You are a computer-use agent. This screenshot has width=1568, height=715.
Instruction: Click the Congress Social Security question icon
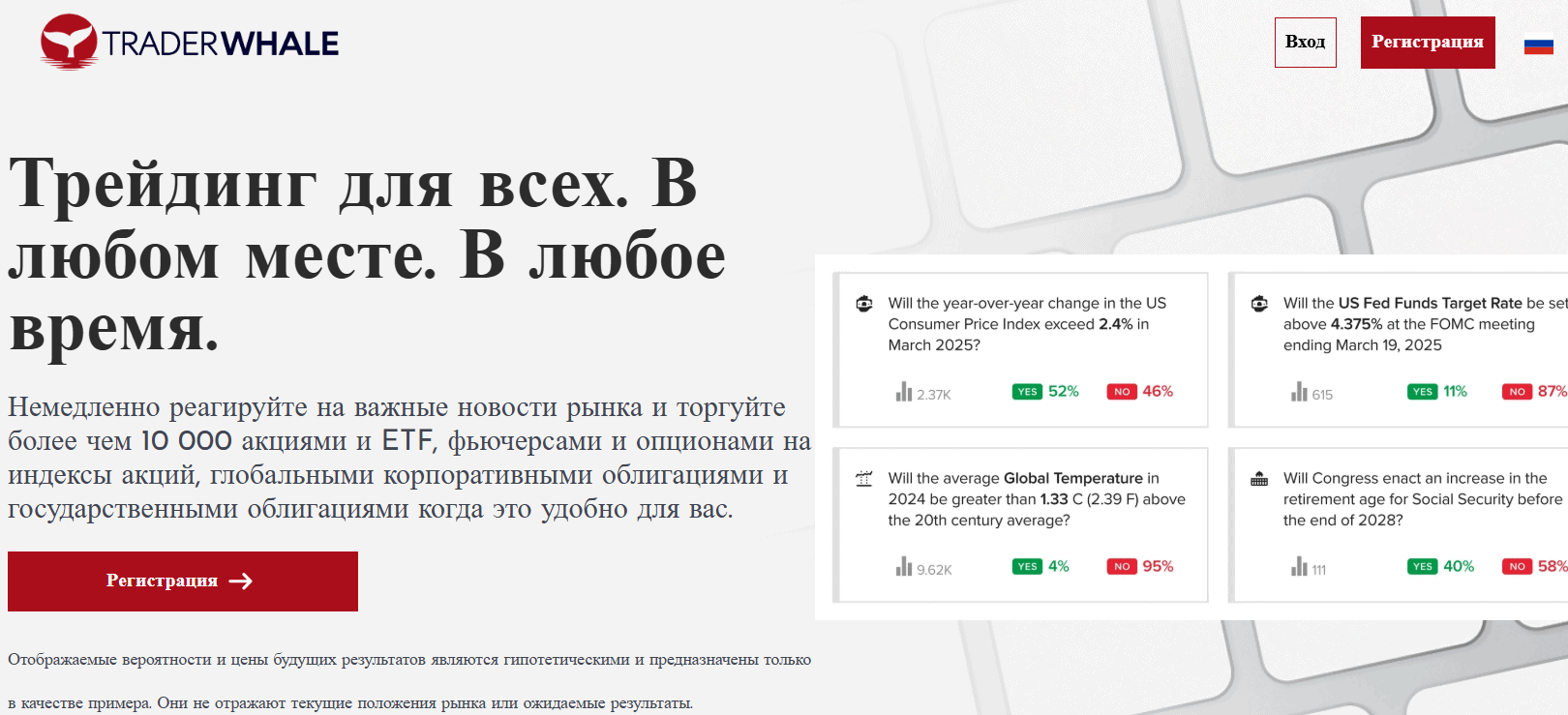point(1259,479)
